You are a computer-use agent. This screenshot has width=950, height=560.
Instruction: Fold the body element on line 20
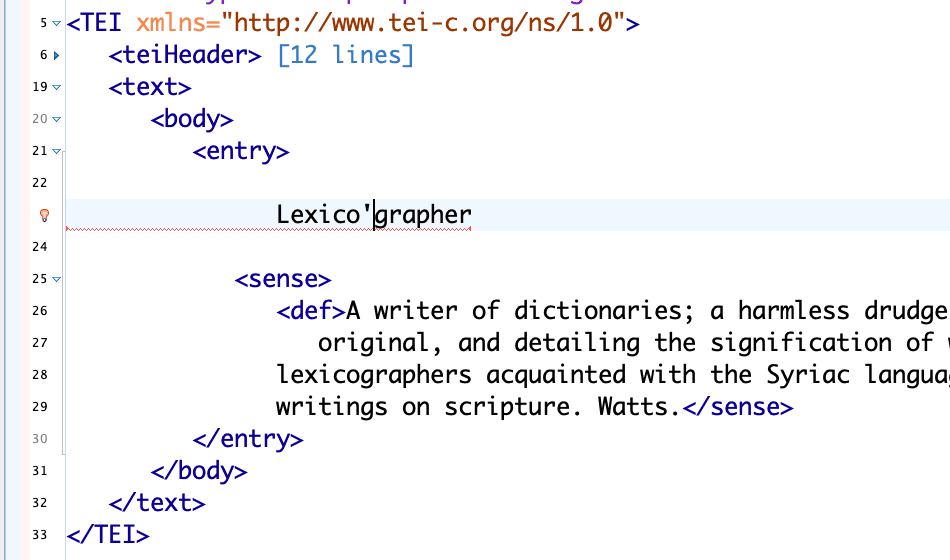tap(57, 119)
